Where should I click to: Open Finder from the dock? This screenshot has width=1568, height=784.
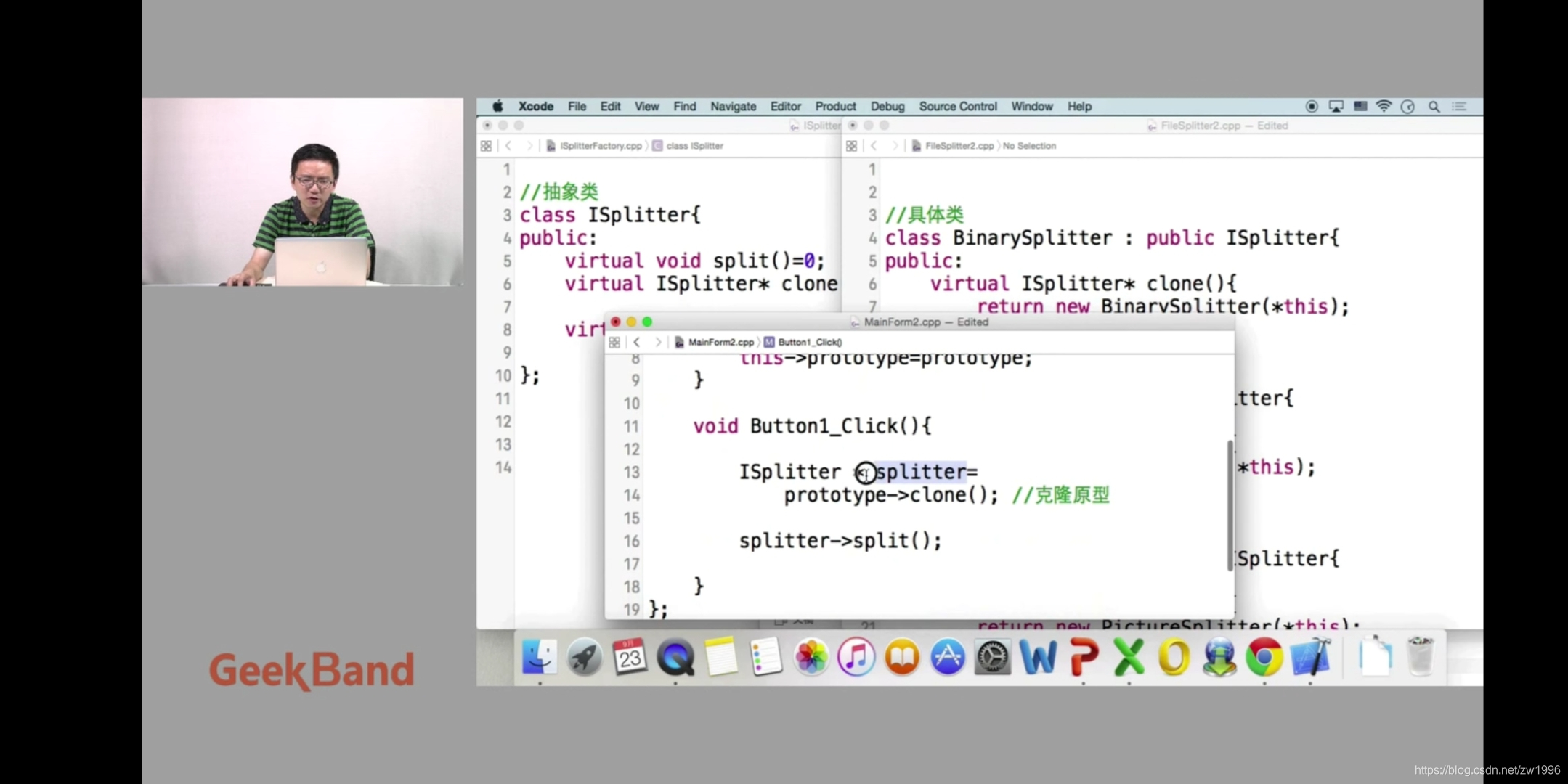(540, 657)
